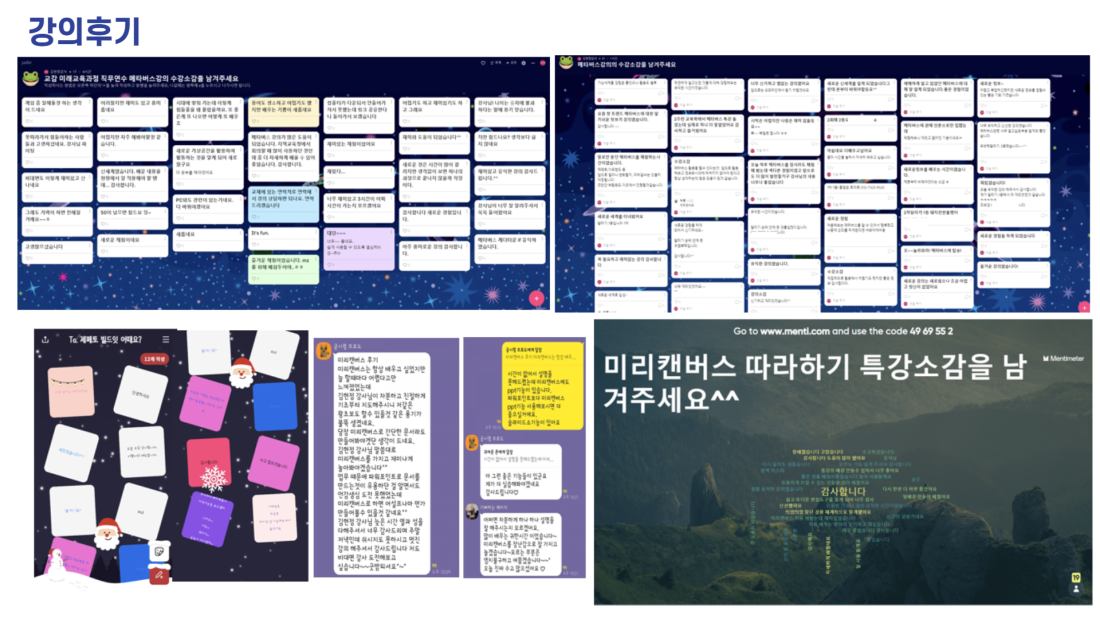Click the heart icon in Padlet's top bar
Viewport: 1100px width, 619px height.
coord(483,63)
